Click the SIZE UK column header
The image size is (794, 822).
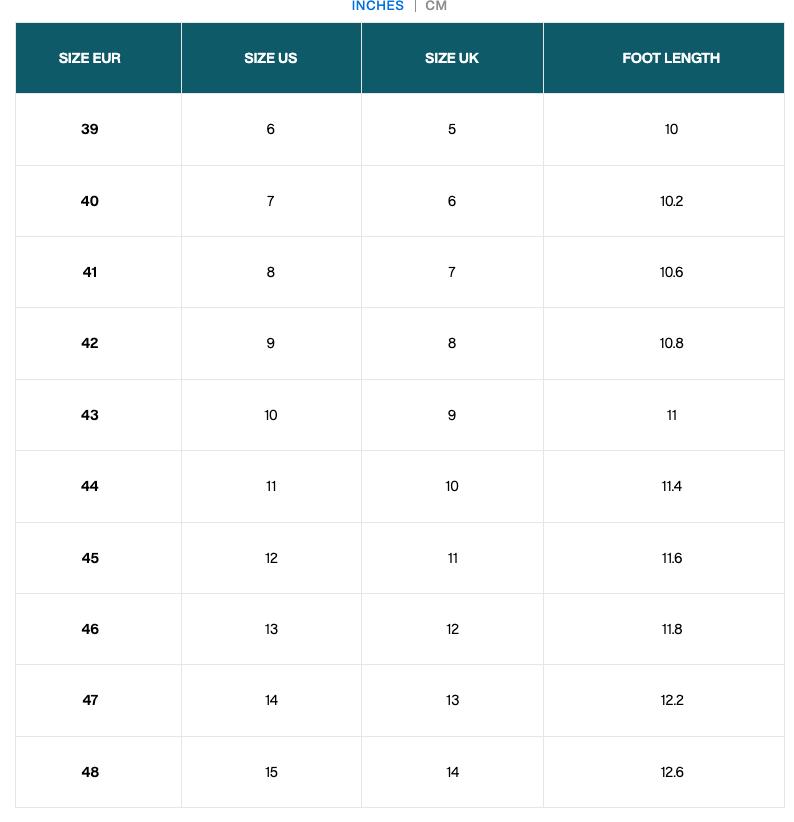pyautogui.click(x=452, y=58)
